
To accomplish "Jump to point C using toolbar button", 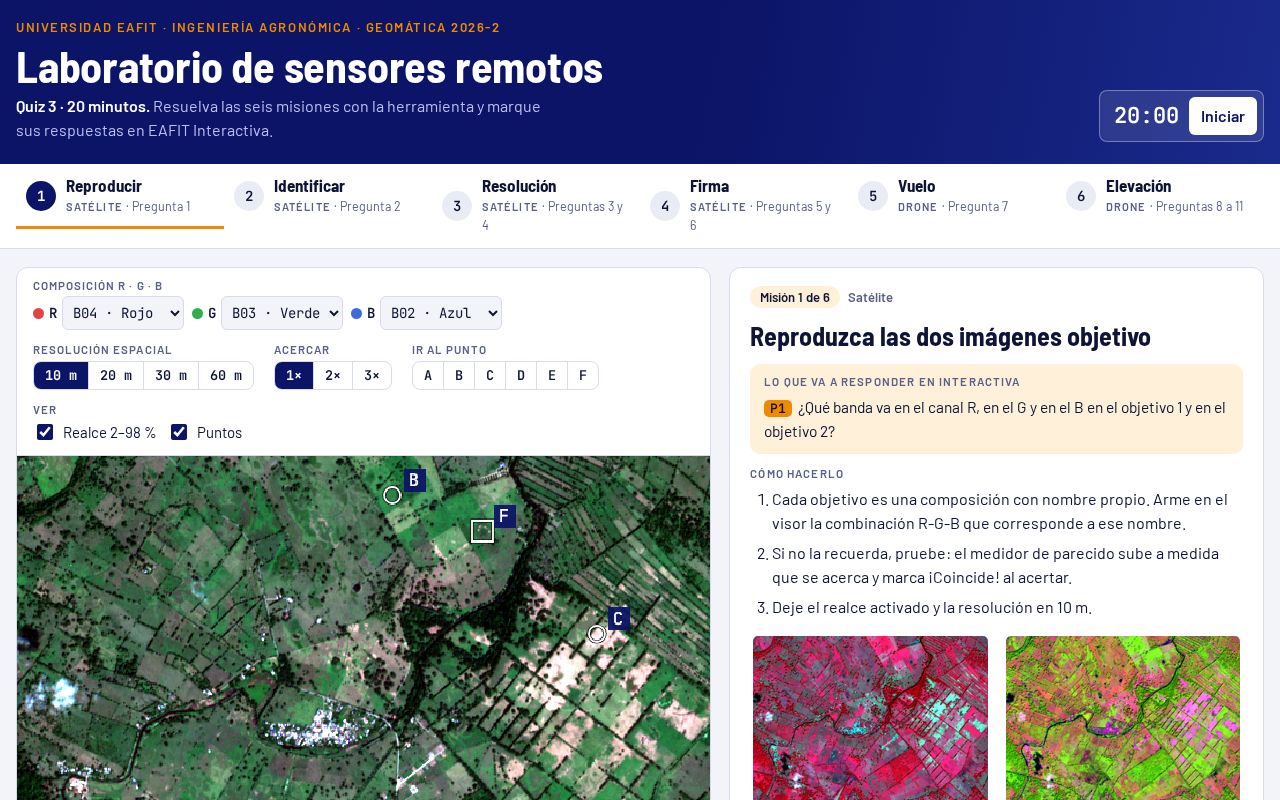I will pos(490,375).
